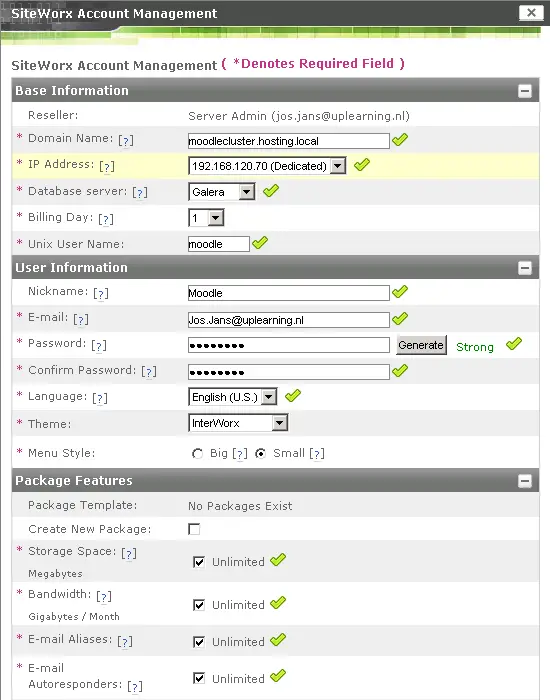Check the Create New Package checkbox
Viewport: 550px width, 700px height.
point(194,529)
